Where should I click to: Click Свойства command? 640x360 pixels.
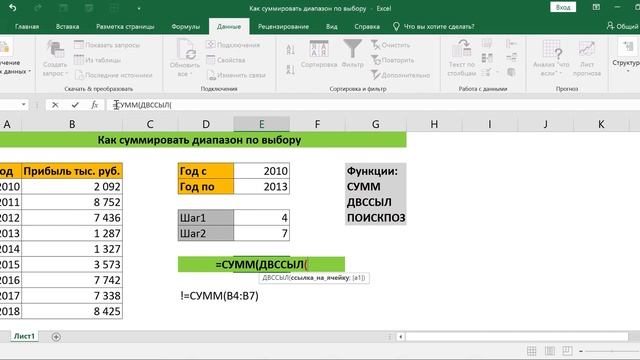[226, 60]
